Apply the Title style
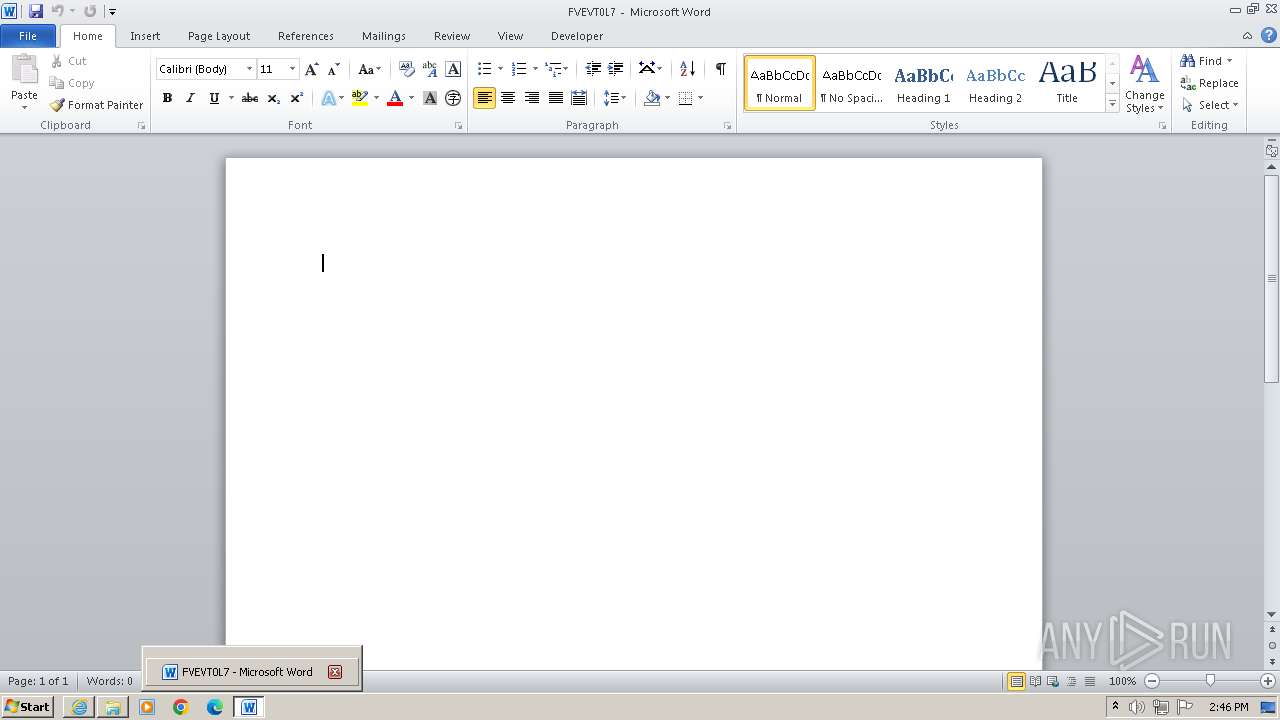1280x720 pixels. [1067, 83]
